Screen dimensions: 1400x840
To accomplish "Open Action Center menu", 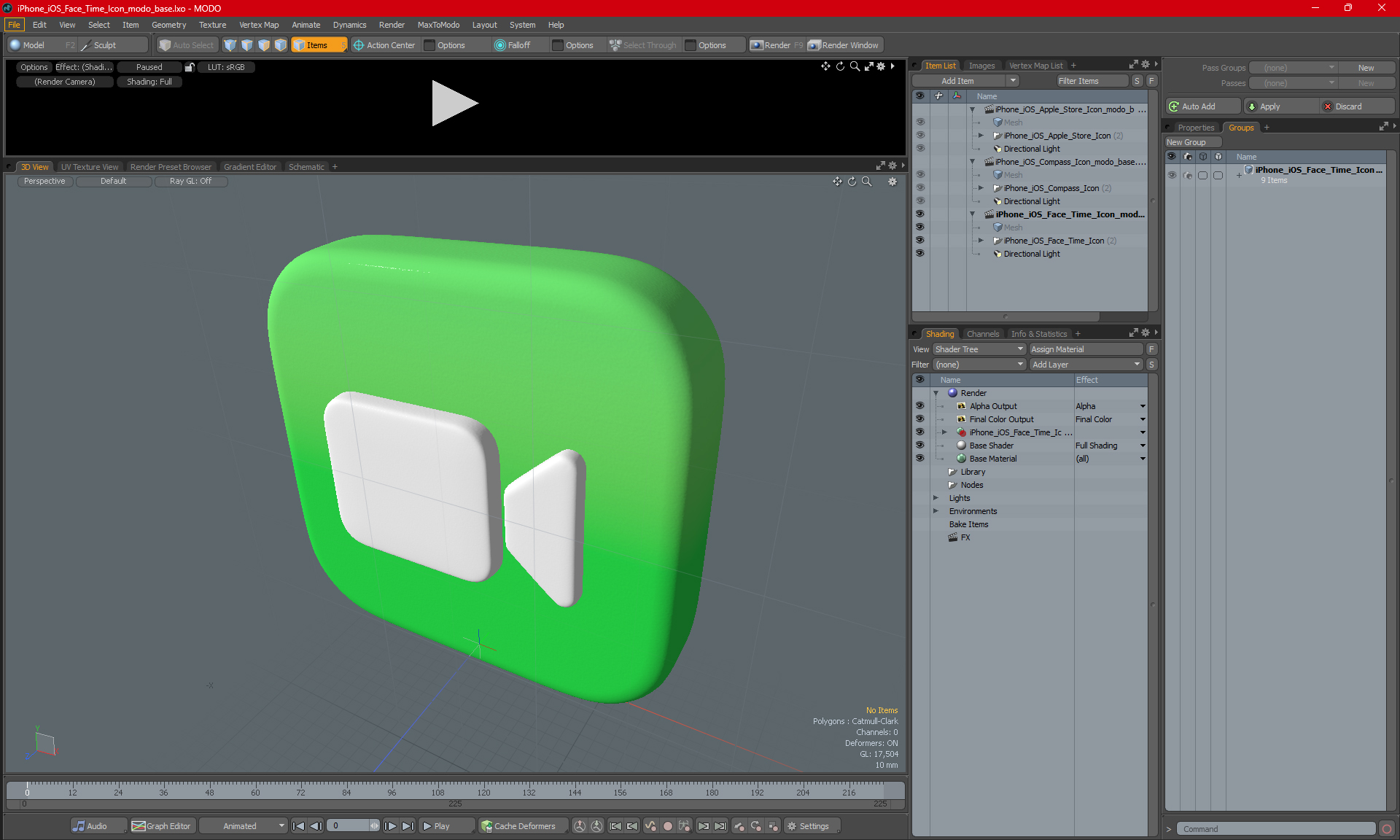I will [x=384, y=45].
